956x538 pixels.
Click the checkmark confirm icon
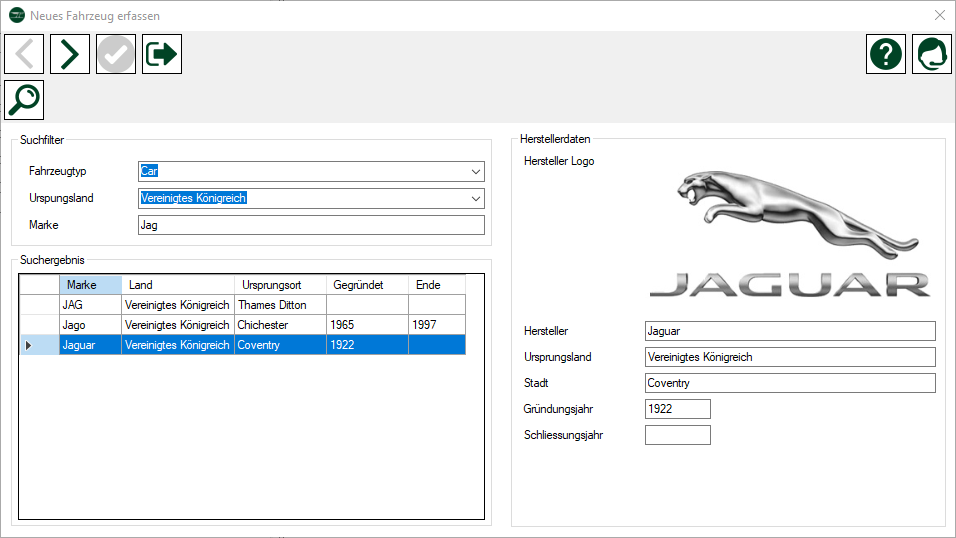click(116, 54)
